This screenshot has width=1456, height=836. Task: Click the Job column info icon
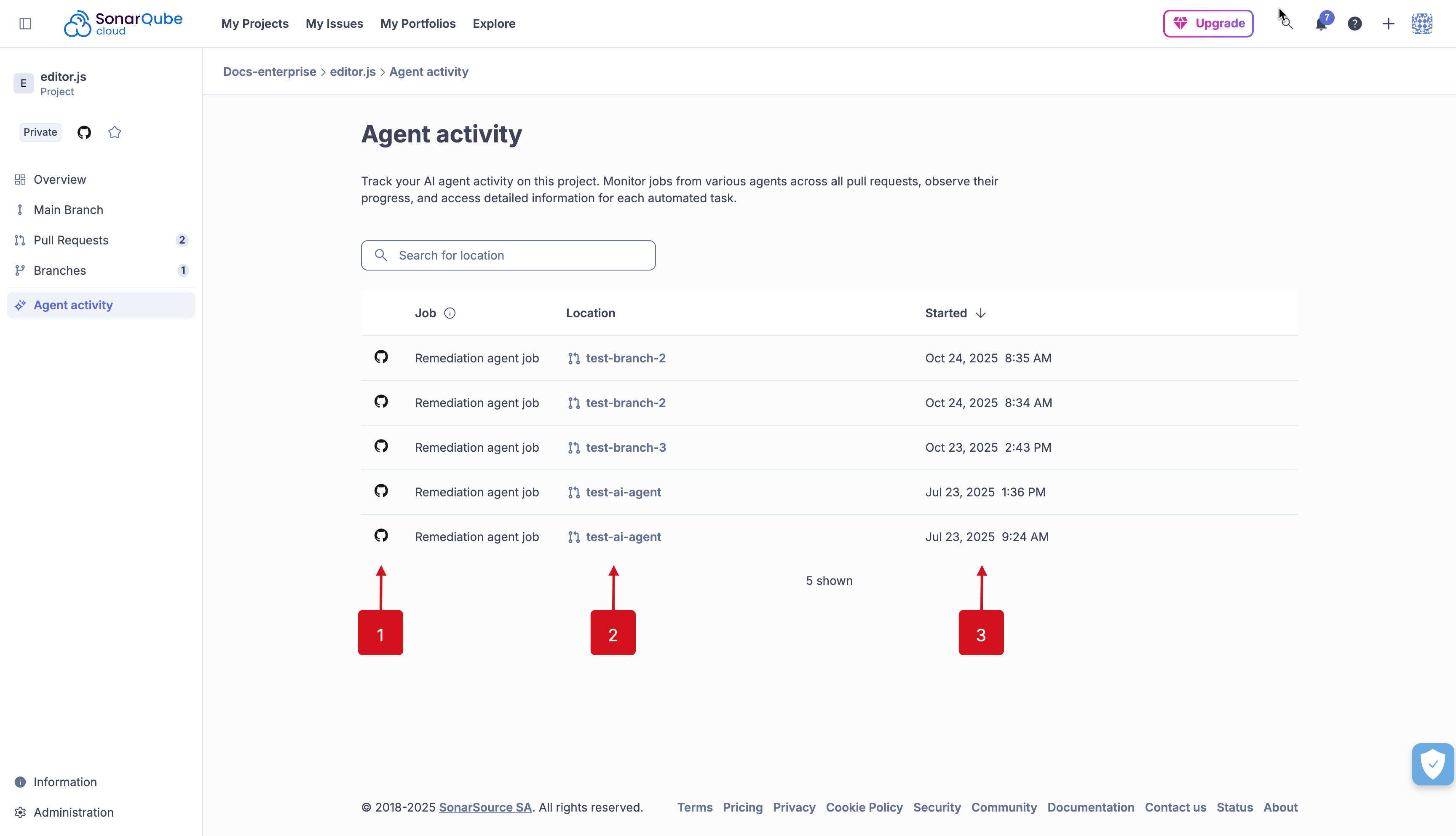pos(450,313)
